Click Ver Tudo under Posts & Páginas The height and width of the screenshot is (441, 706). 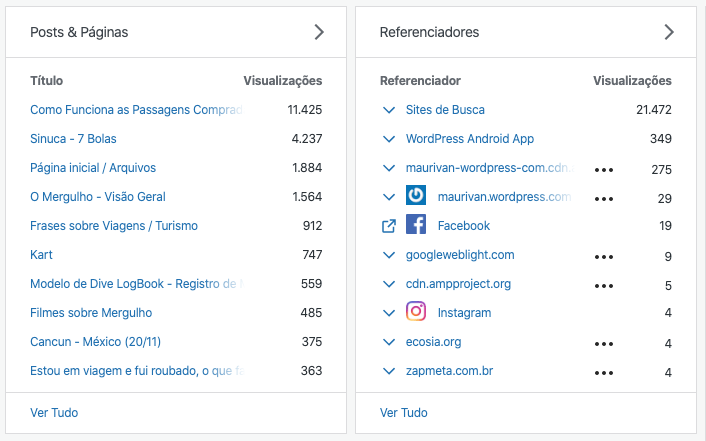tap(54, 412)
